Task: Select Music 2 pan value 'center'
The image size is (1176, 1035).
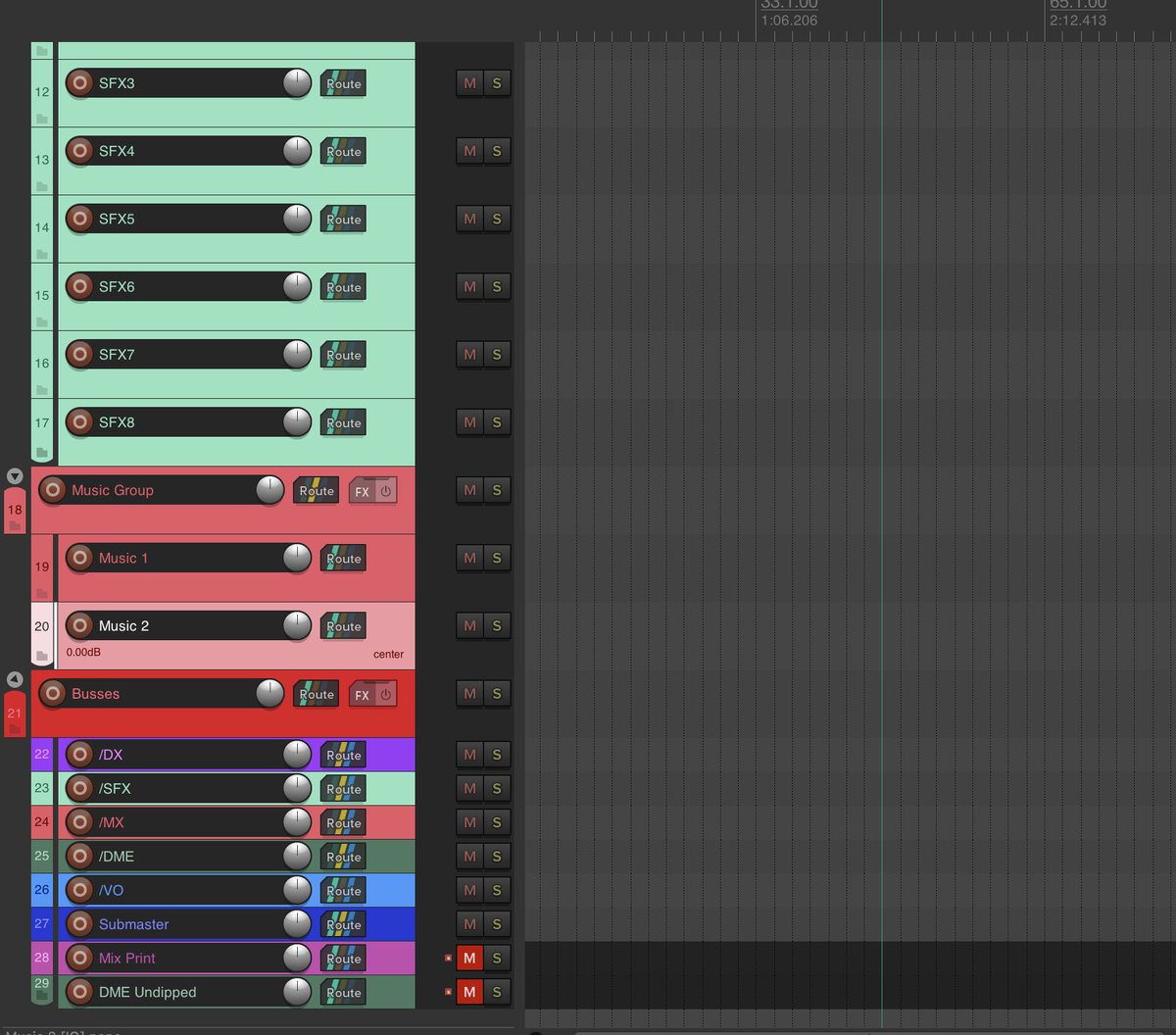Action: click(x=388, y=654)
